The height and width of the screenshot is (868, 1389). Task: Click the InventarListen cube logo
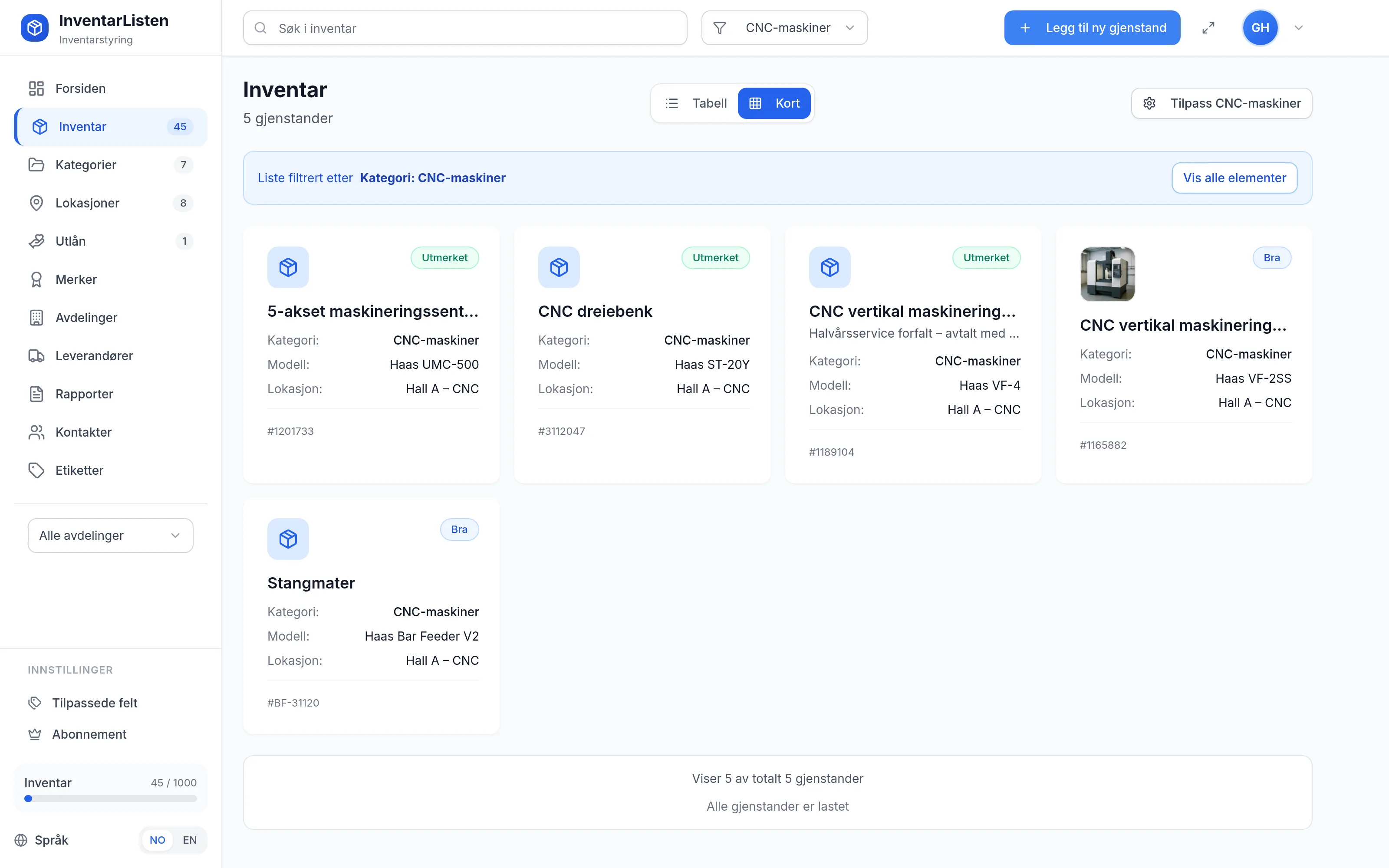click(x=34, y=27)
